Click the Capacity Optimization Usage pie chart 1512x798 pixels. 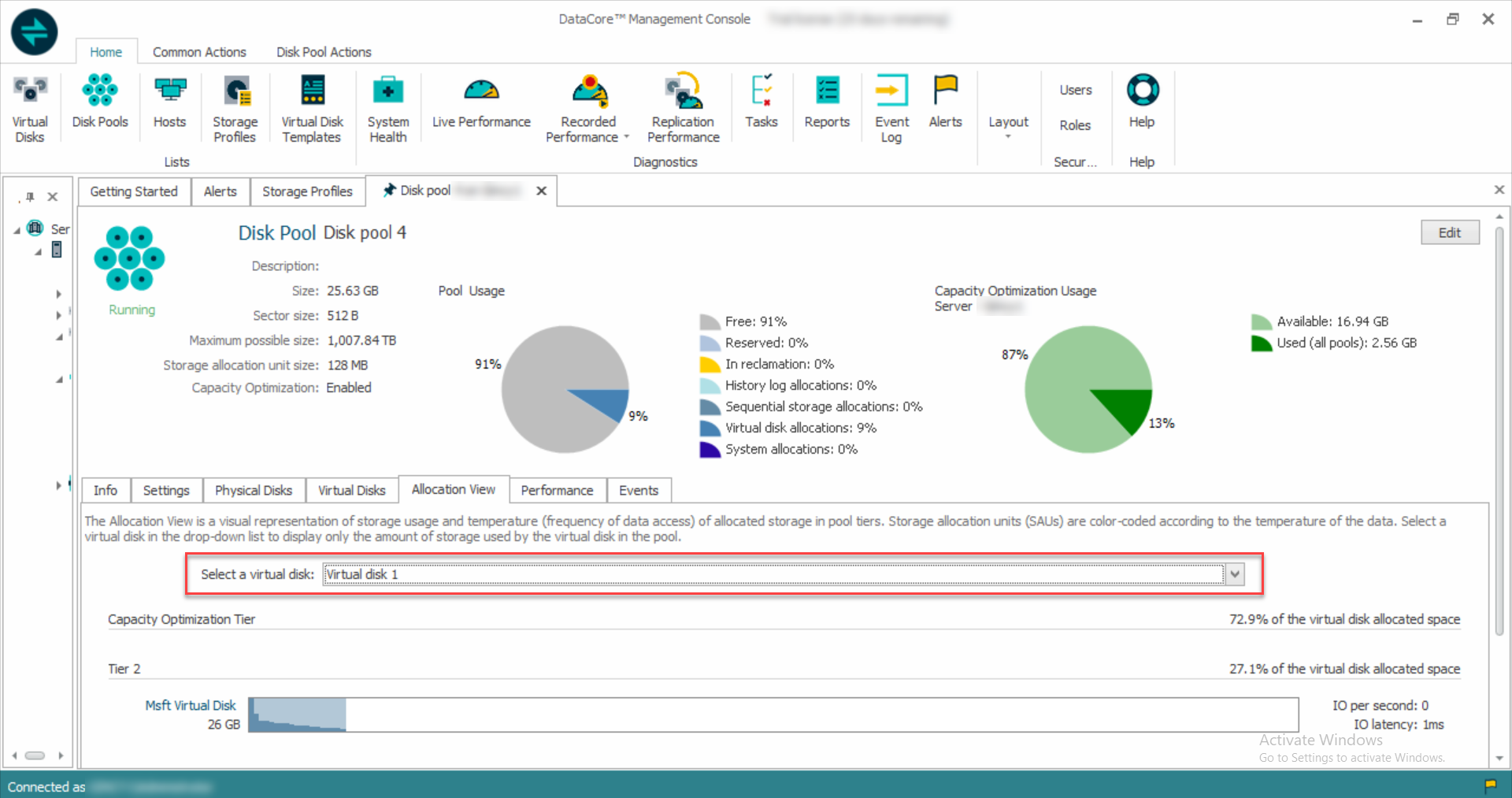click(1088, 389)
